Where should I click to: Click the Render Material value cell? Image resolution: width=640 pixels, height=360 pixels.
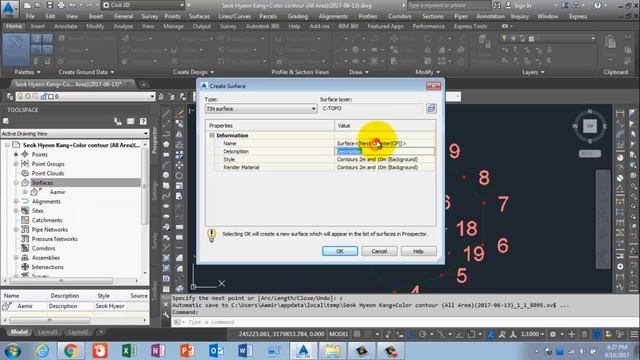(385, 167)
